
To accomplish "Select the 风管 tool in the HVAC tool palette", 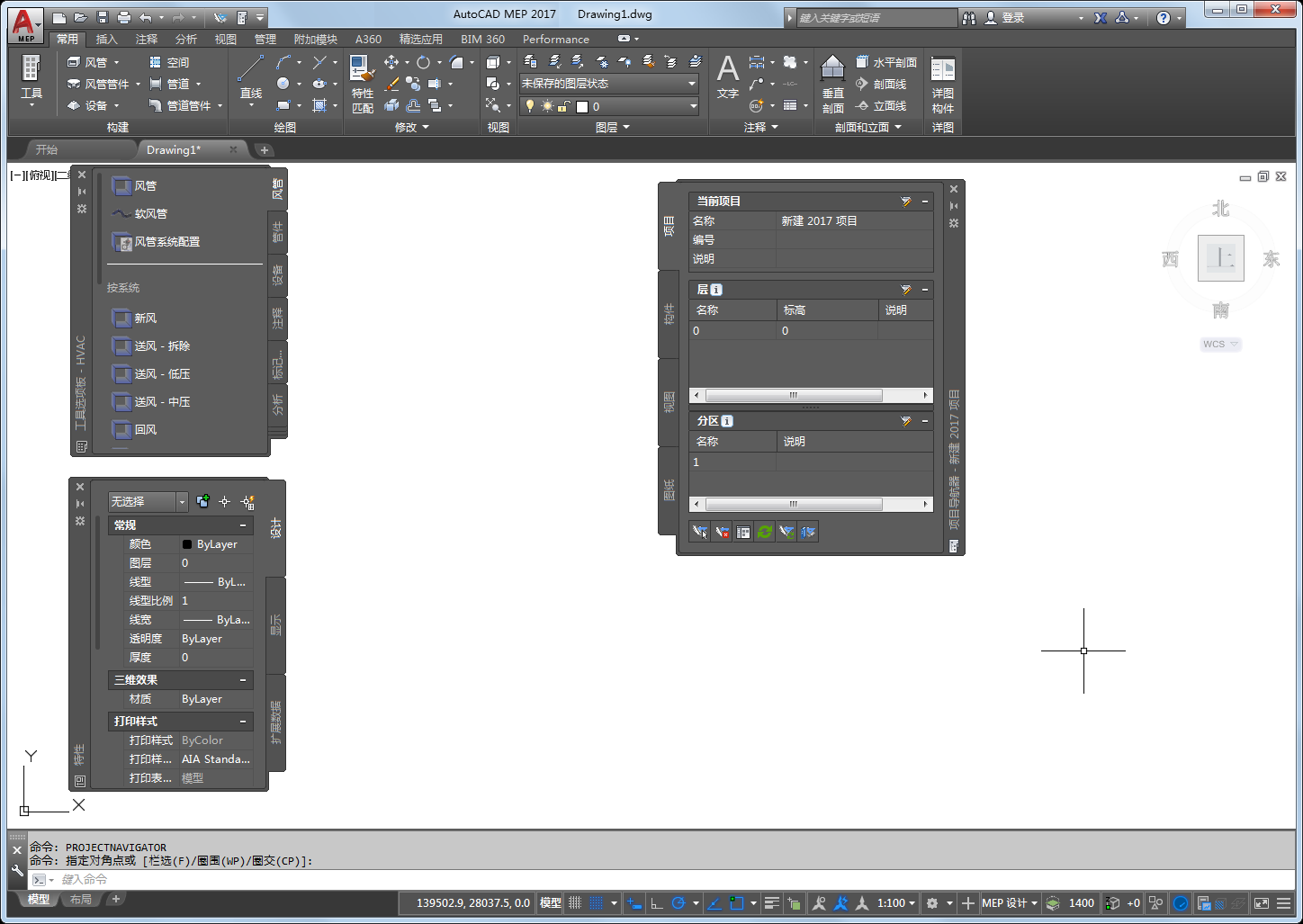I will coord(134,186).
